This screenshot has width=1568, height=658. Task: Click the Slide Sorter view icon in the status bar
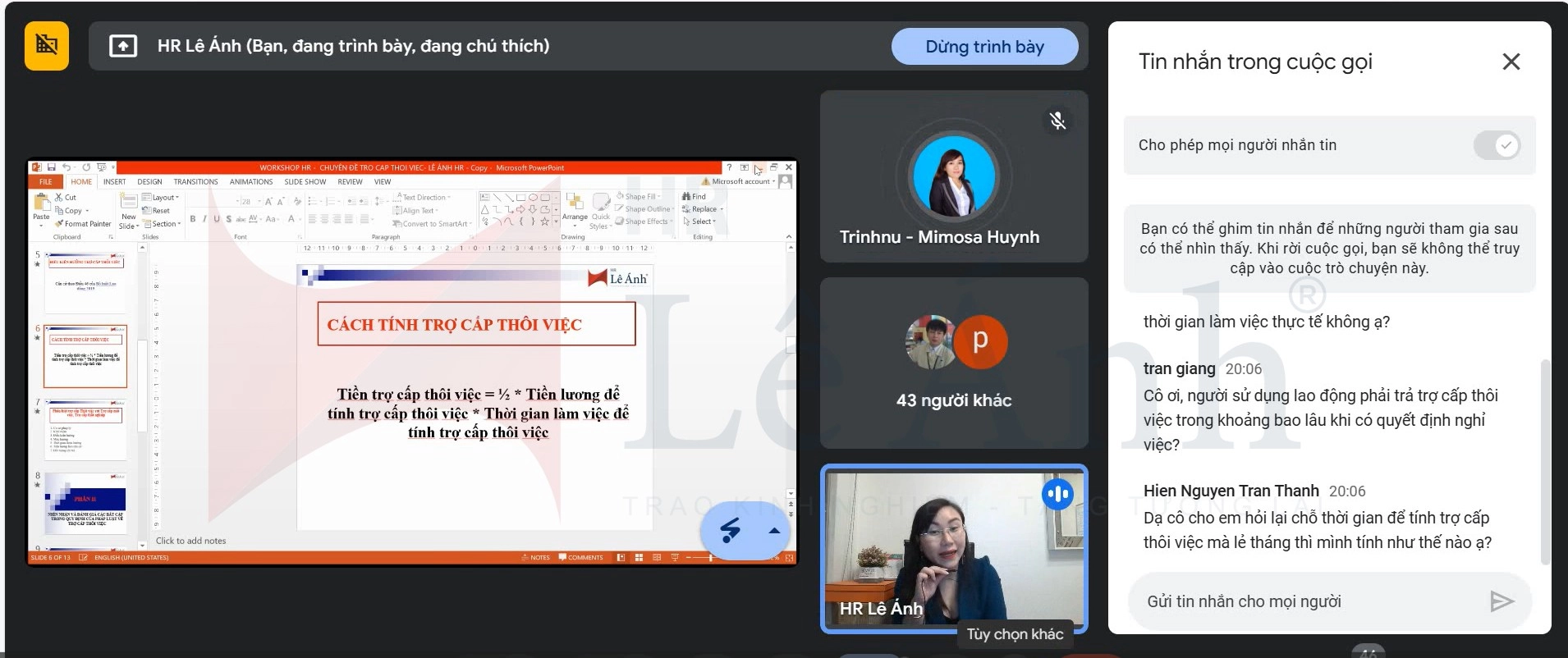pos(639,558)
